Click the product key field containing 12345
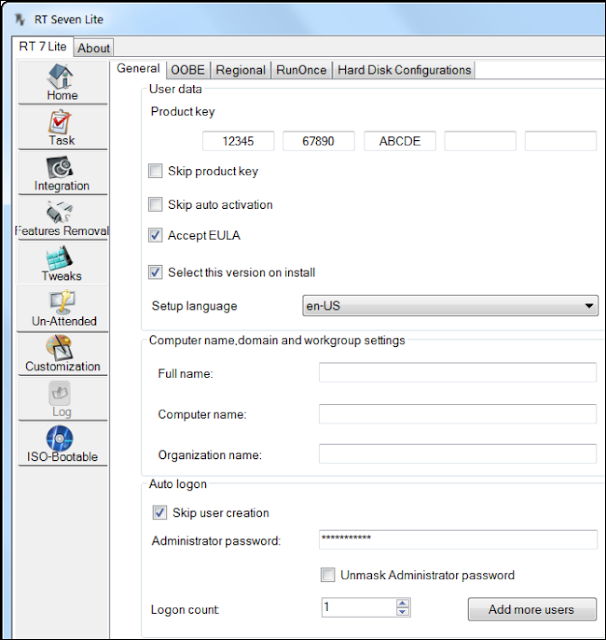 click(238, 141)
